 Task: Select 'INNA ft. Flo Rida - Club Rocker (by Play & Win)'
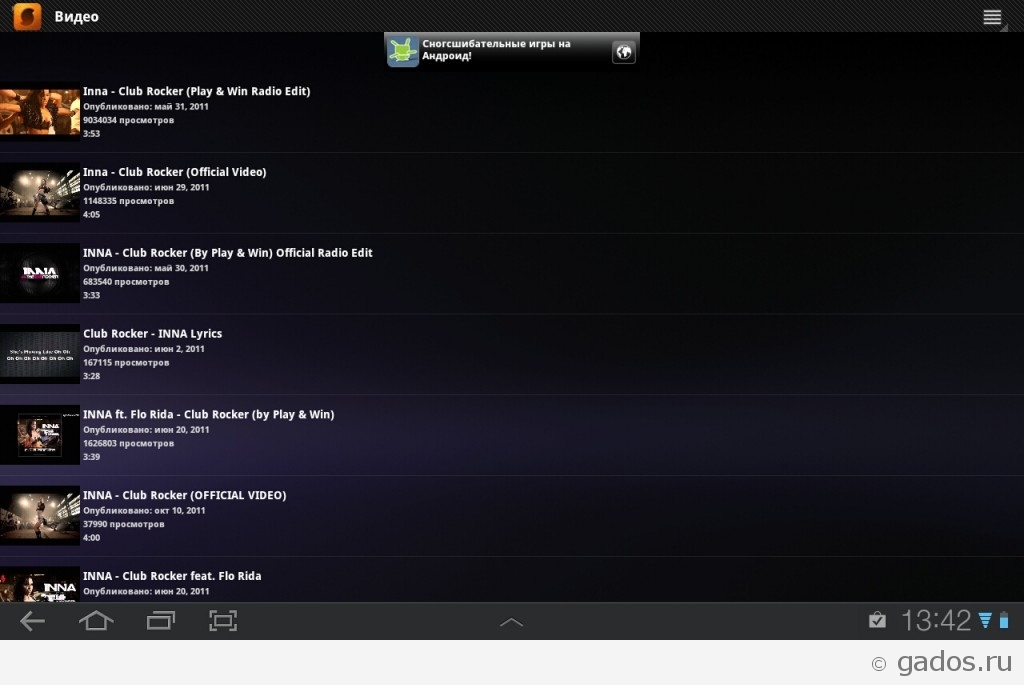pyautogui.click(x=208, y=415)
